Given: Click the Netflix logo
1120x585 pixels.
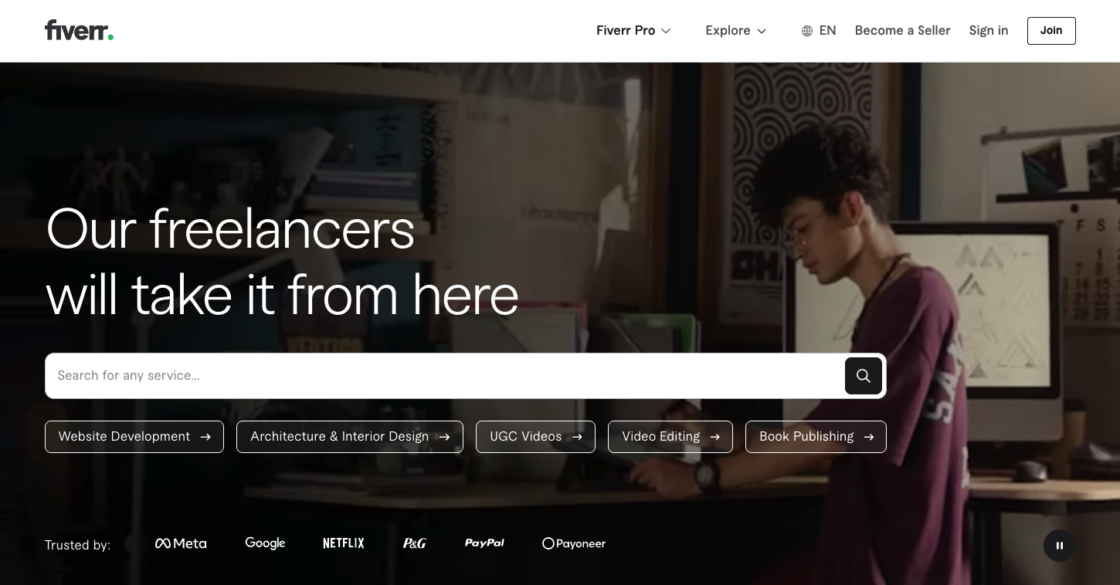Looking at the screenshot, I should [x=342, y=543].
